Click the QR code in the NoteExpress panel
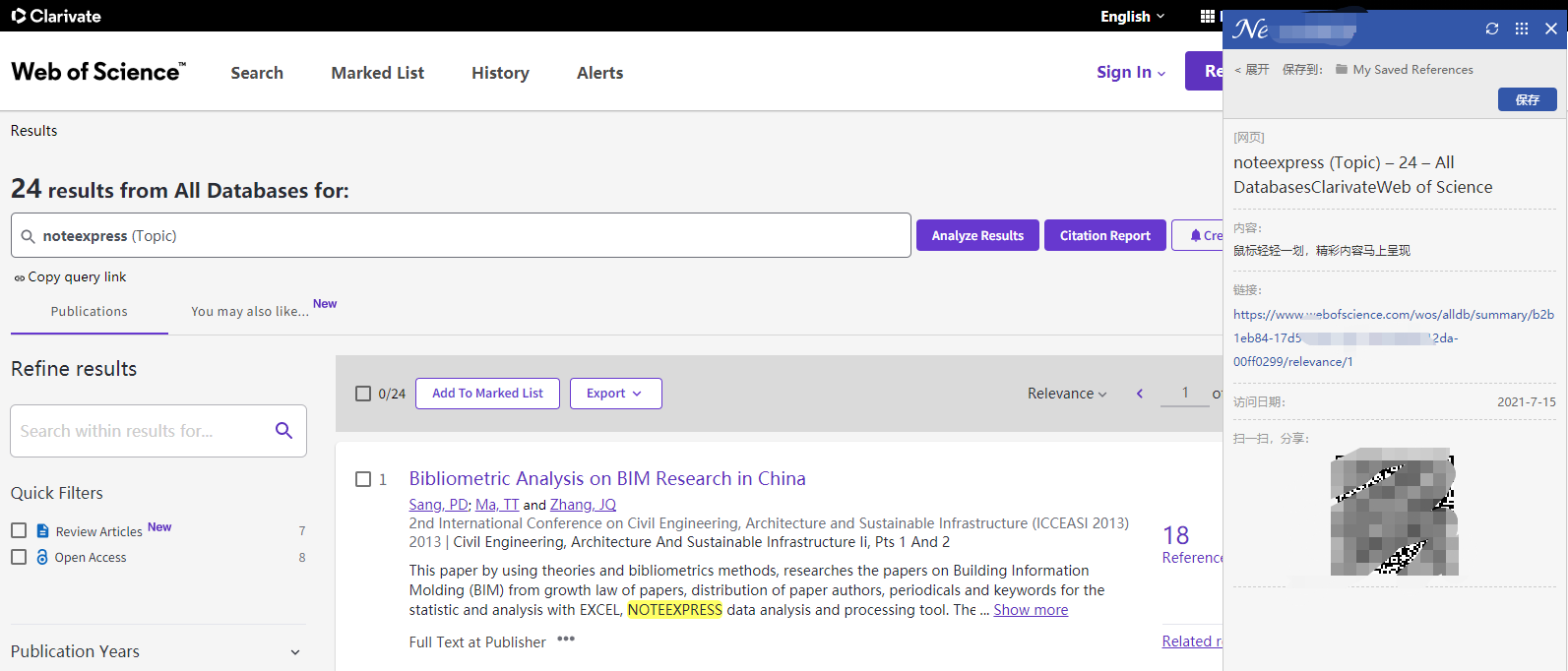Viewport: 1568px width, 671px height. click(1394, 513)
